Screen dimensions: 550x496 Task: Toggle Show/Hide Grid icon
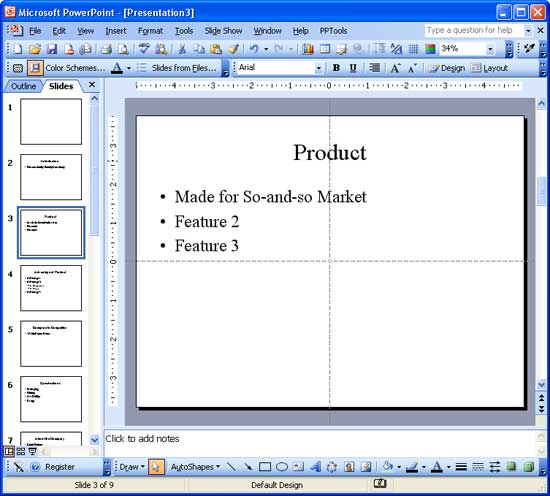(413, 49)
